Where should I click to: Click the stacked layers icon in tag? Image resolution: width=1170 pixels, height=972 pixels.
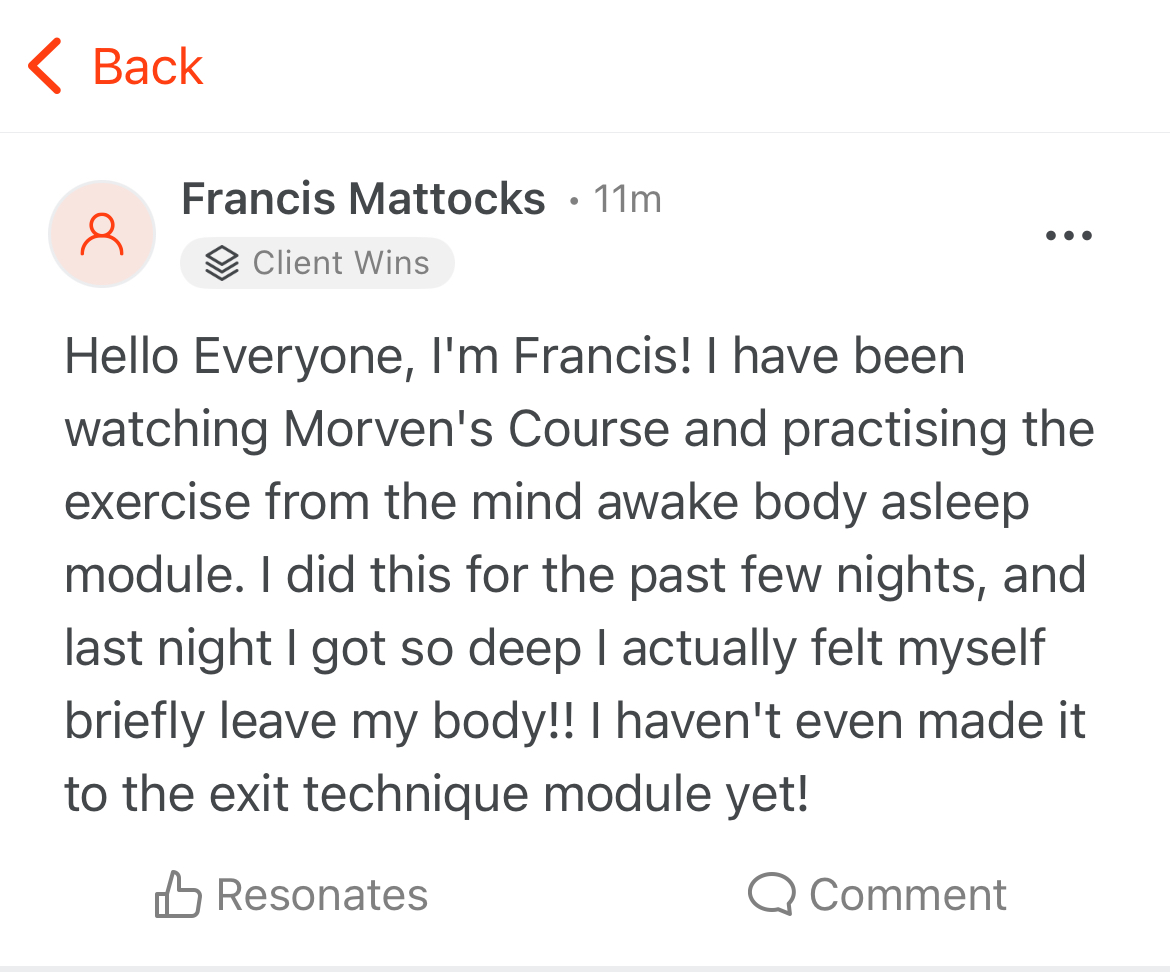point(222,263)
